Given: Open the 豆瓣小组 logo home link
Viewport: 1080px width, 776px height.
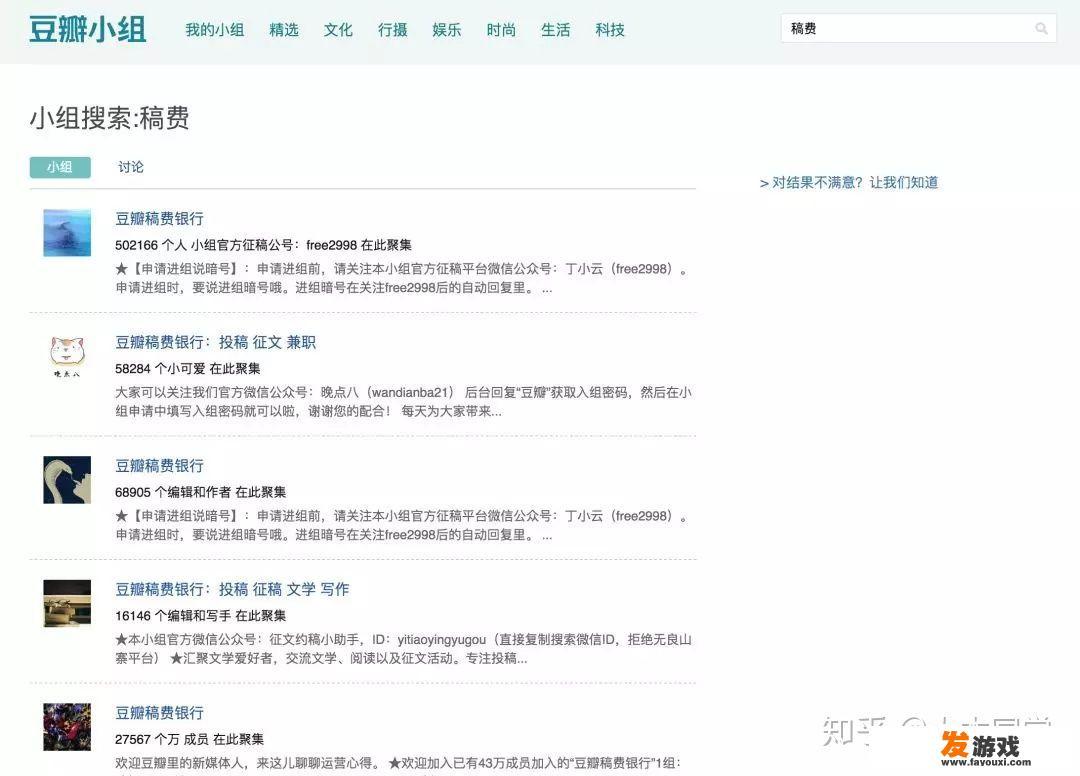Looking at the screenshot, I should [87, 30].
